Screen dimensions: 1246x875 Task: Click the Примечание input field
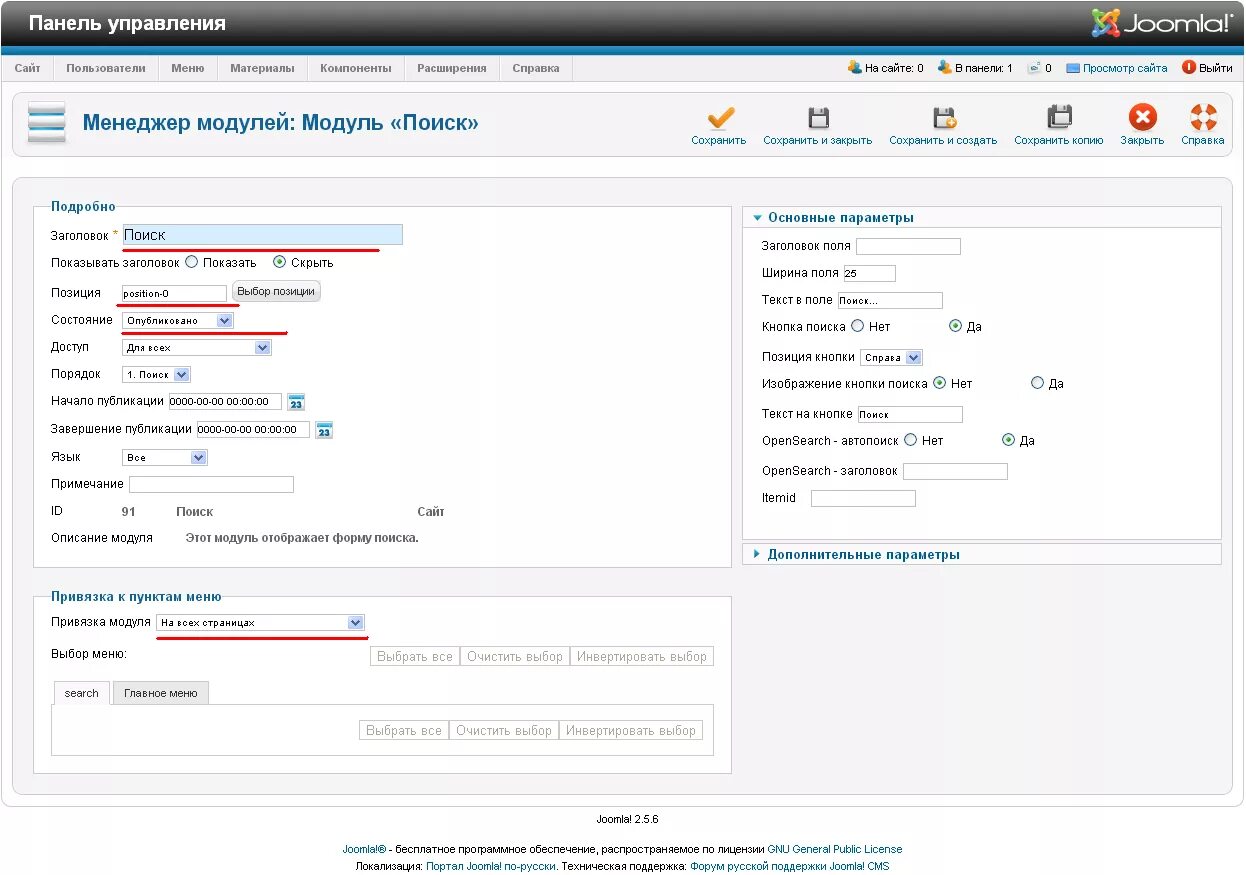pyautogui.click(x=211, y=484)
